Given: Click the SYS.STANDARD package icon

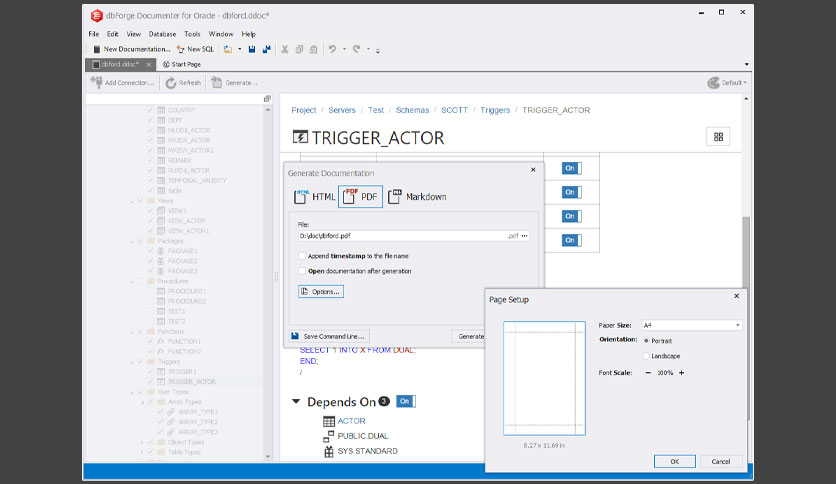Looking at the screenshot, I should click(x=328, y=451).
